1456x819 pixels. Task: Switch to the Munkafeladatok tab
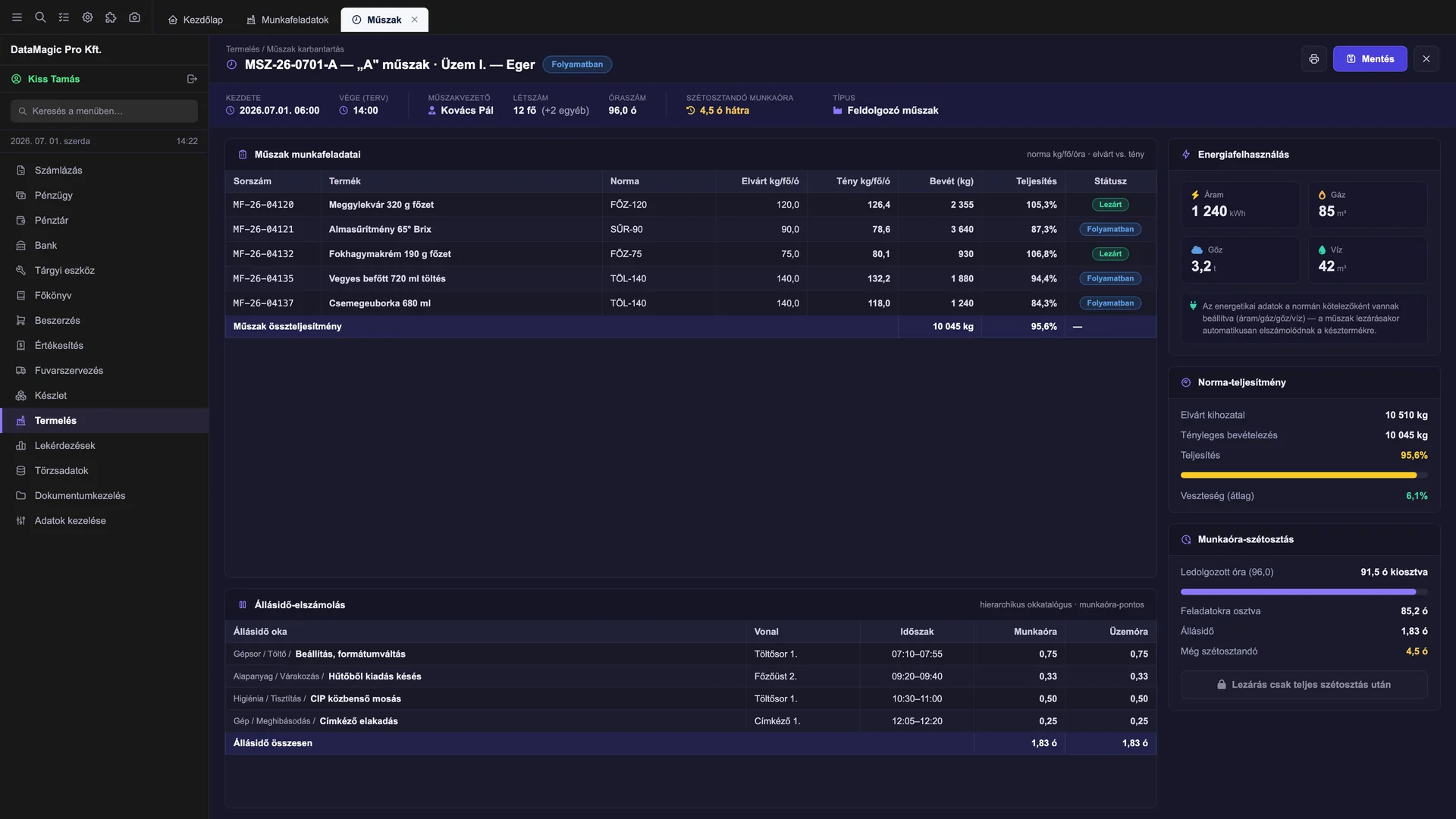pyautogui.click(x=287, y=20)
